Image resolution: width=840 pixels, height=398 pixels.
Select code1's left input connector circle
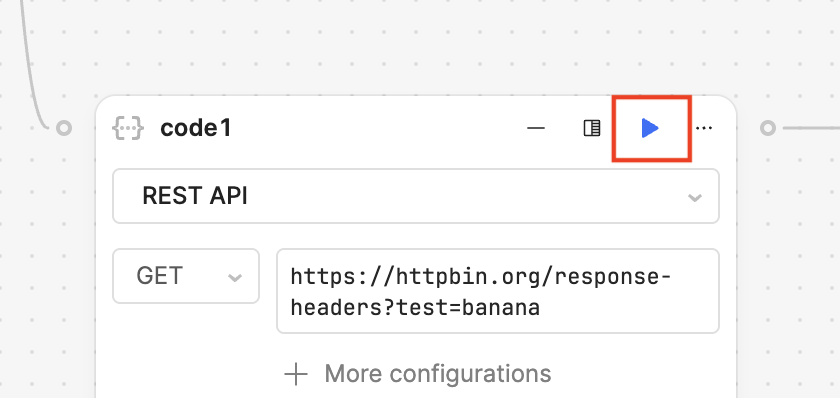[64, 128]
